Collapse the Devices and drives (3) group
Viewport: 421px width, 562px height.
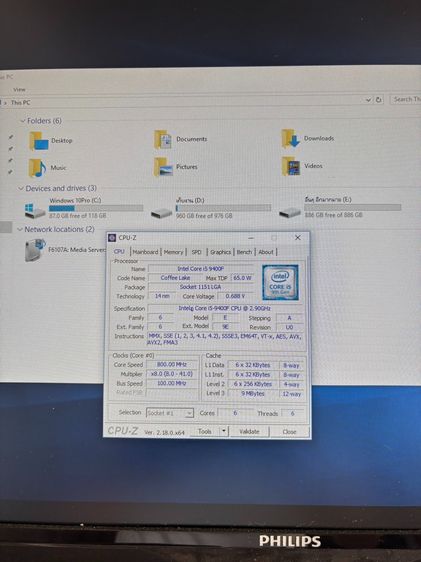(x=21, y=188)
